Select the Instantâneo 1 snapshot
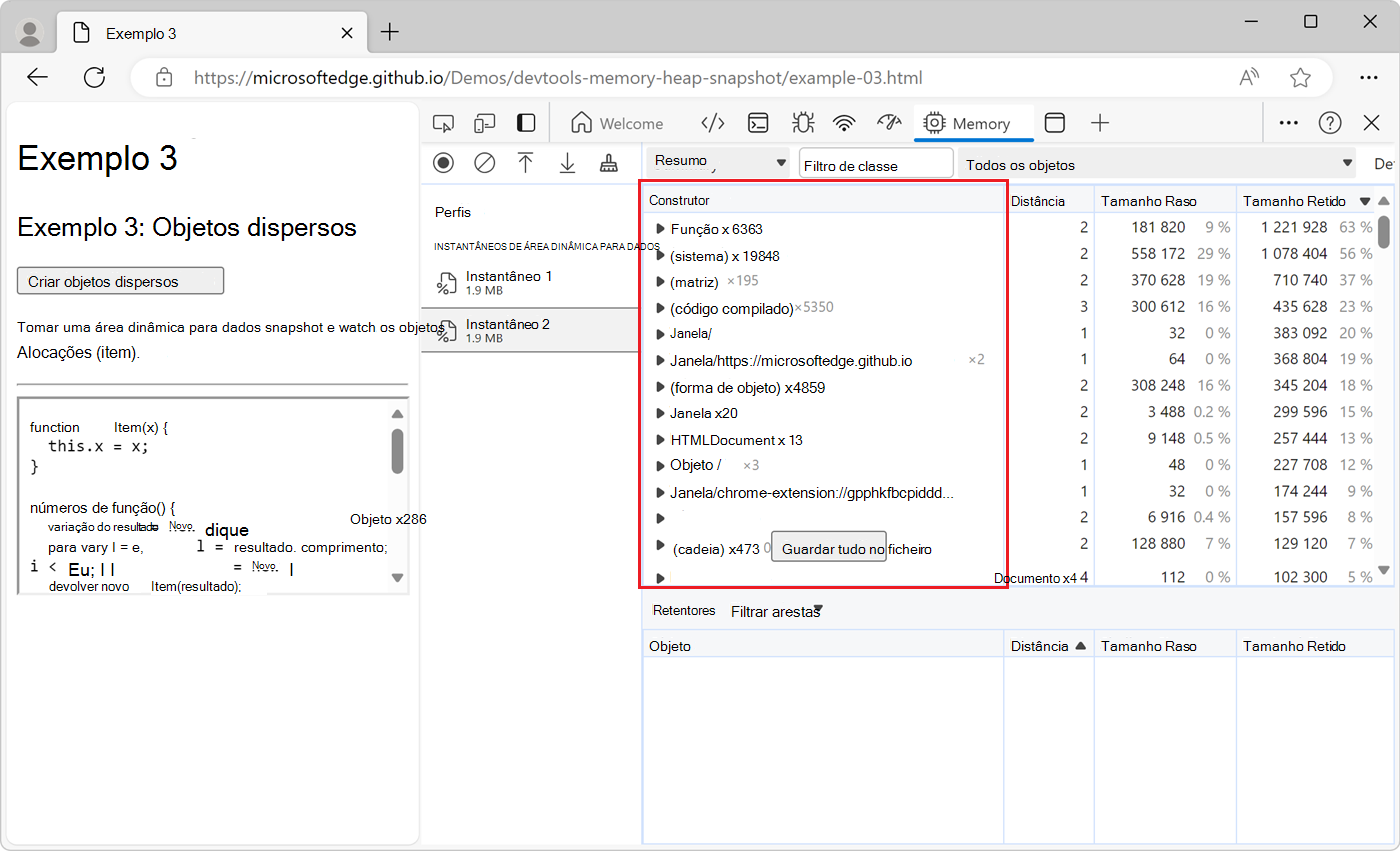This screenshot has width=1400, height=851. point(508,281)
